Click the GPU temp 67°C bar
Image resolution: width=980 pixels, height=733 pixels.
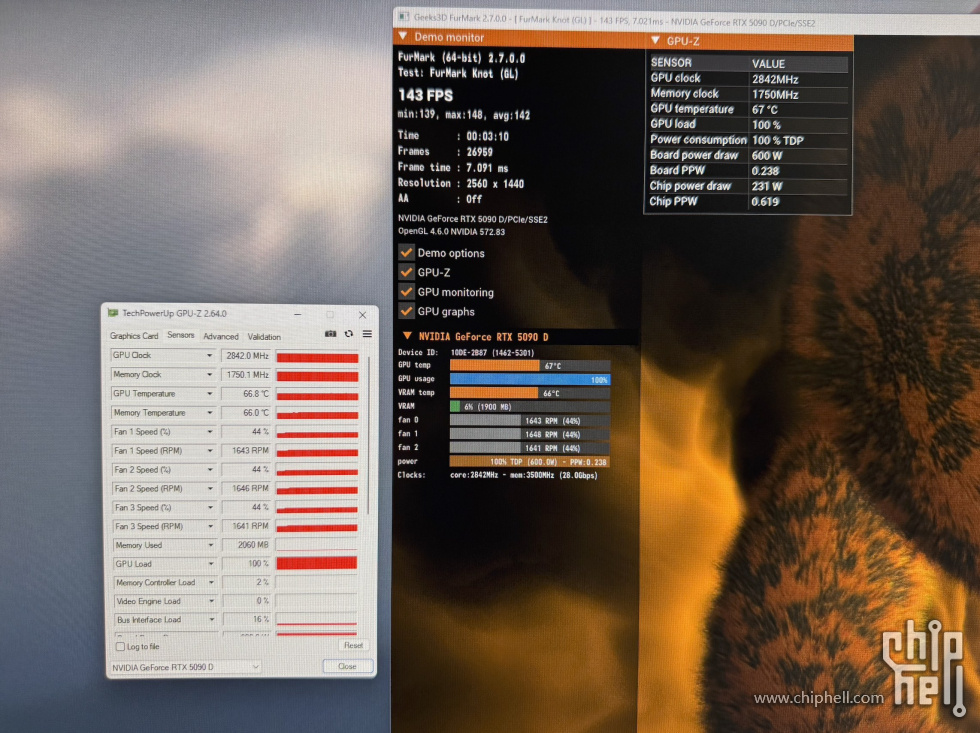tap(530, 366)
